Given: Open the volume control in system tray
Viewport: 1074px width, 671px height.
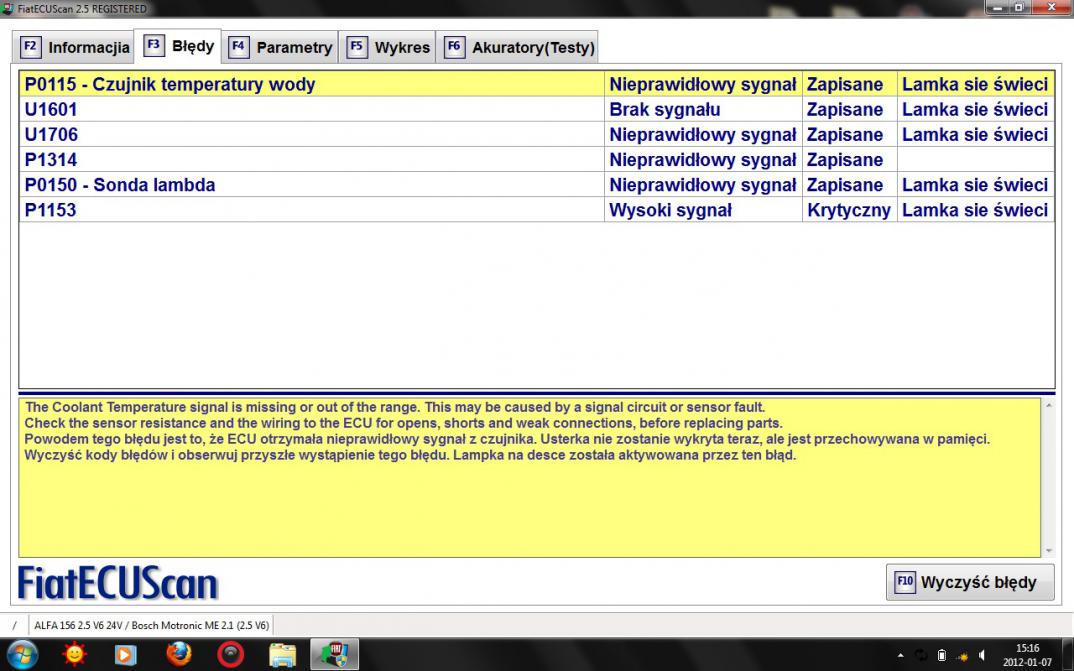Looking at the screenshot, I should pos(982,655).
